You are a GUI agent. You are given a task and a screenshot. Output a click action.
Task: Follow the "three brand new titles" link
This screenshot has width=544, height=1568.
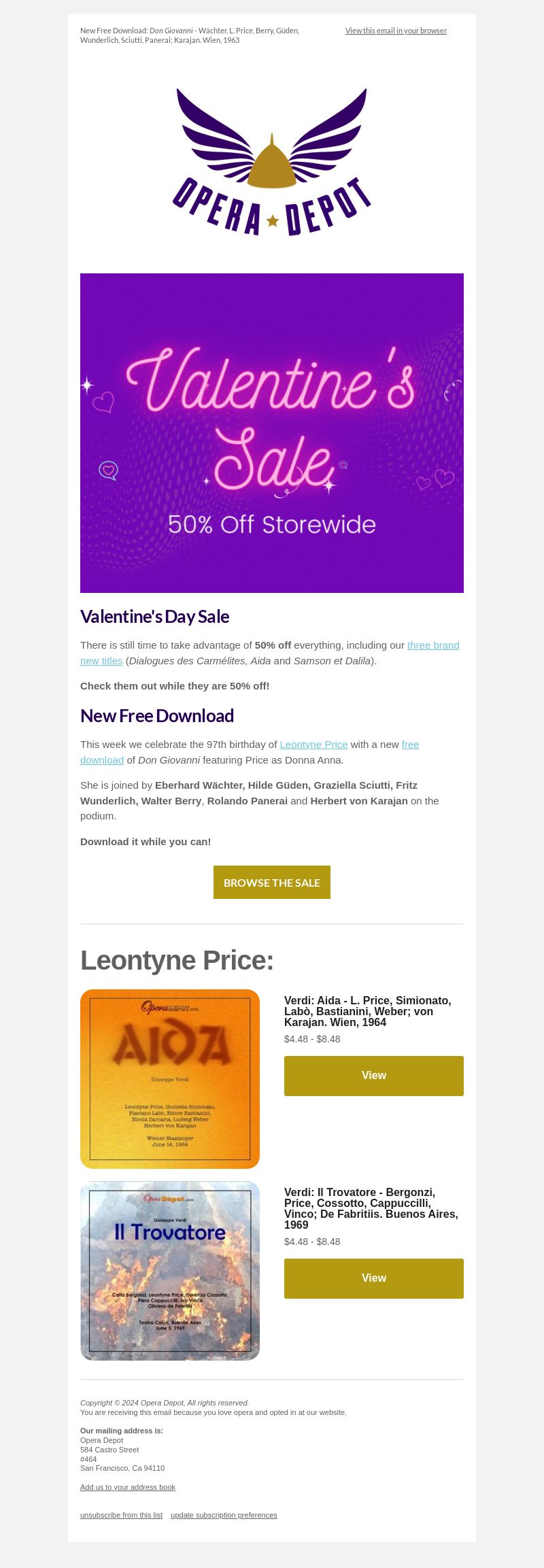click(x=270, y=653)
